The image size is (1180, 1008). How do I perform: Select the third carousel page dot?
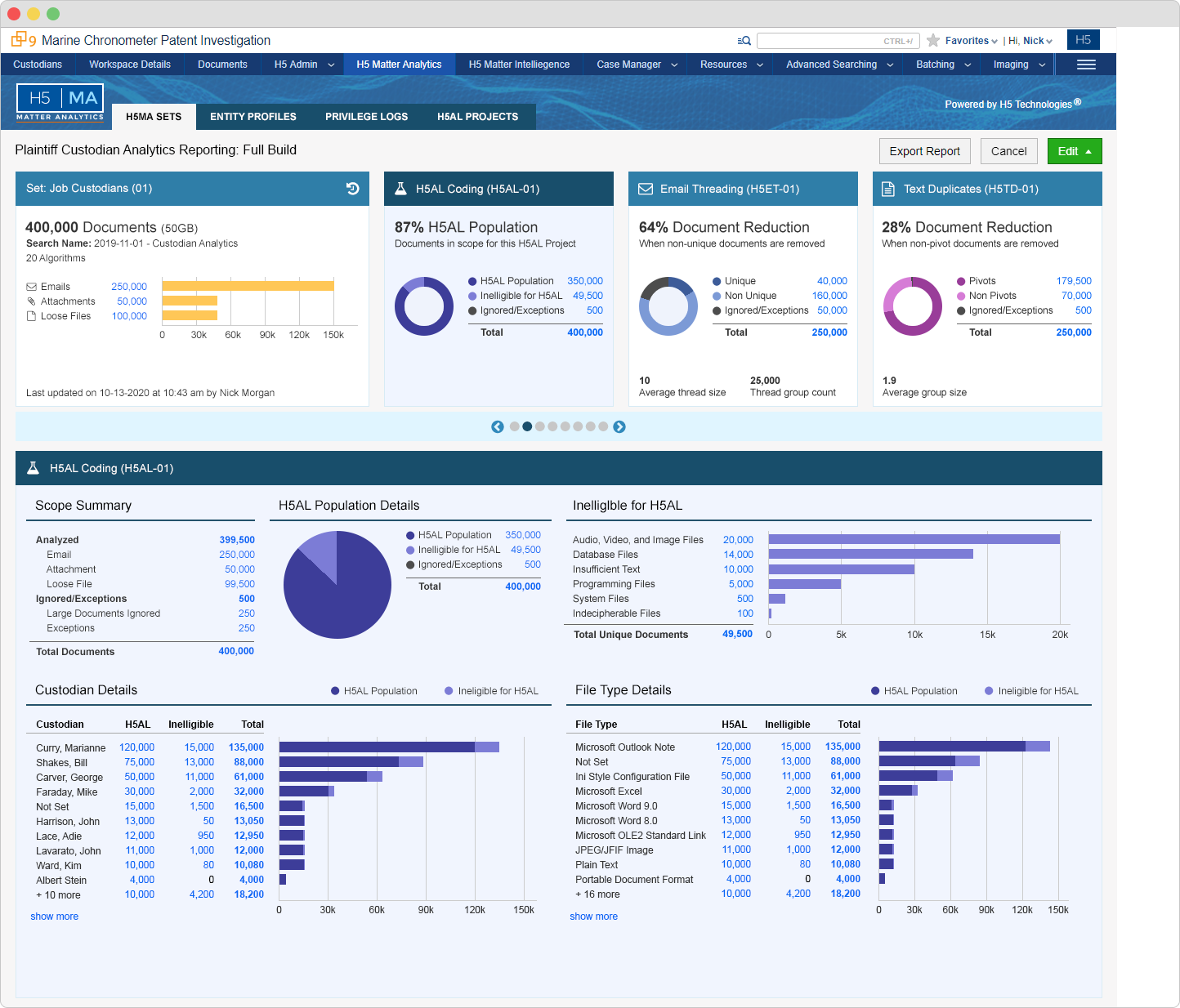click(539, 426)
